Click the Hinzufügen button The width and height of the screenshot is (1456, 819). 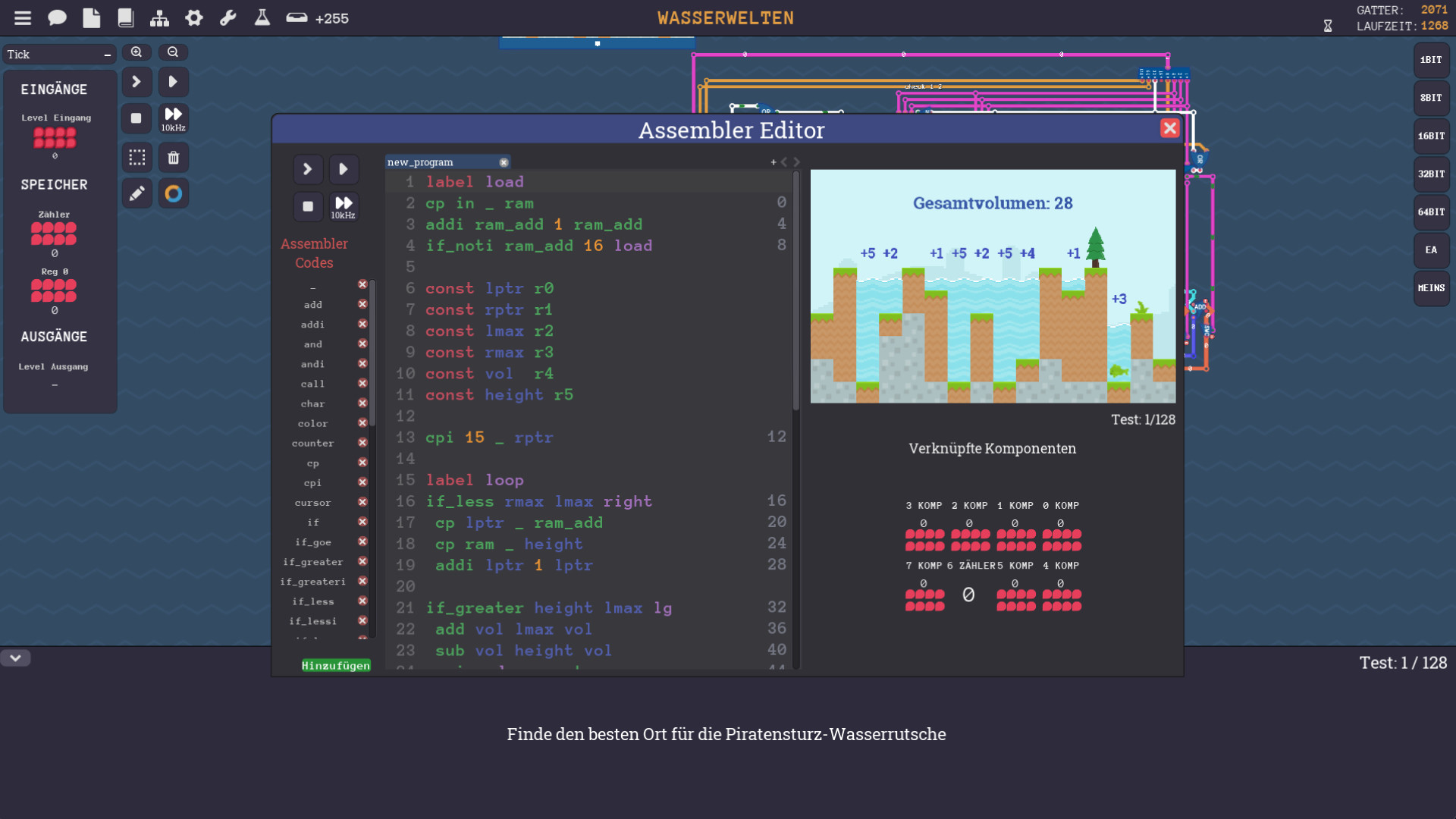click(336, 666)
